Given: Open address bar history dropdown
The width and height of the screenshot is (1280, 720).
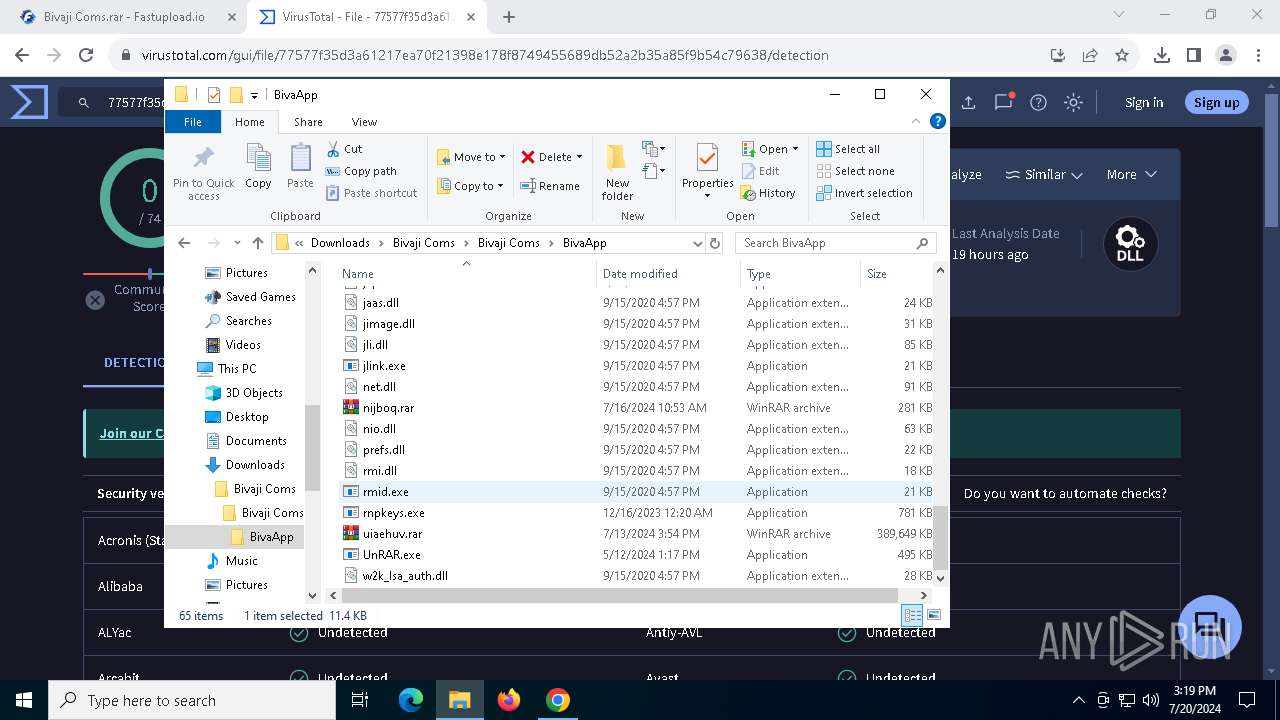Looking at the screenshot, I should pos(697,243).
